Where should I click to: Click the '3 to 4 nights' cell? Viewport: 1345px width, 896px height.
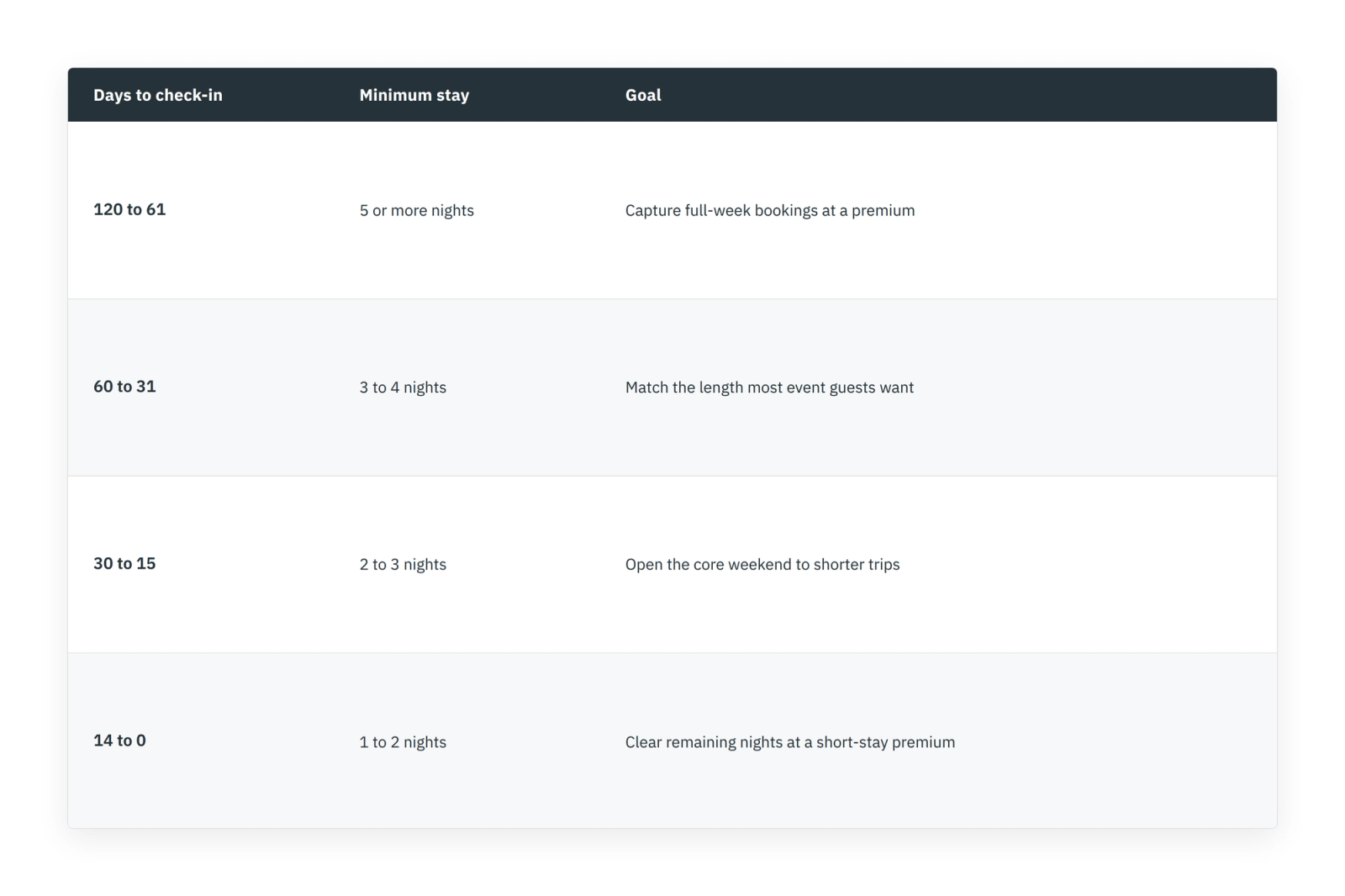click(x=403, y=387)
